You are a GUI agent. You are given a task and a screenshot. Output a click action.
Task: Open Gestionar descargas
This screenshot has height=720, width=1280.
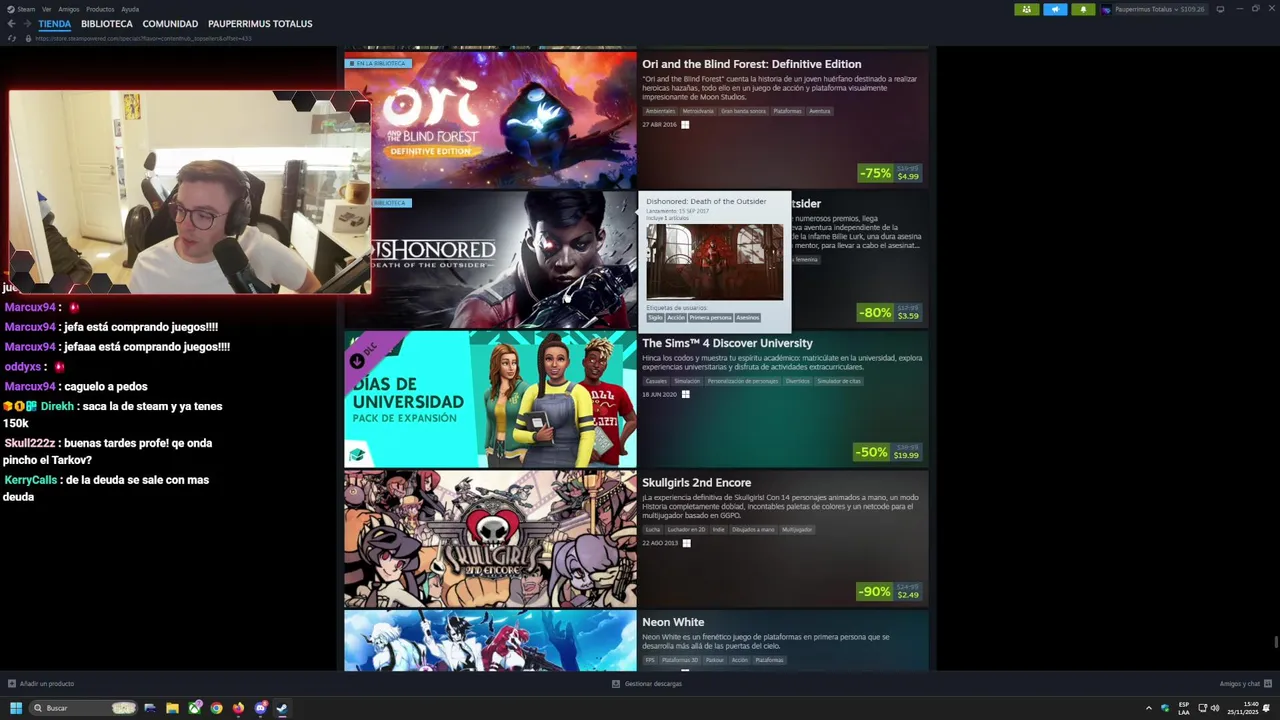(x=647, y=684)
